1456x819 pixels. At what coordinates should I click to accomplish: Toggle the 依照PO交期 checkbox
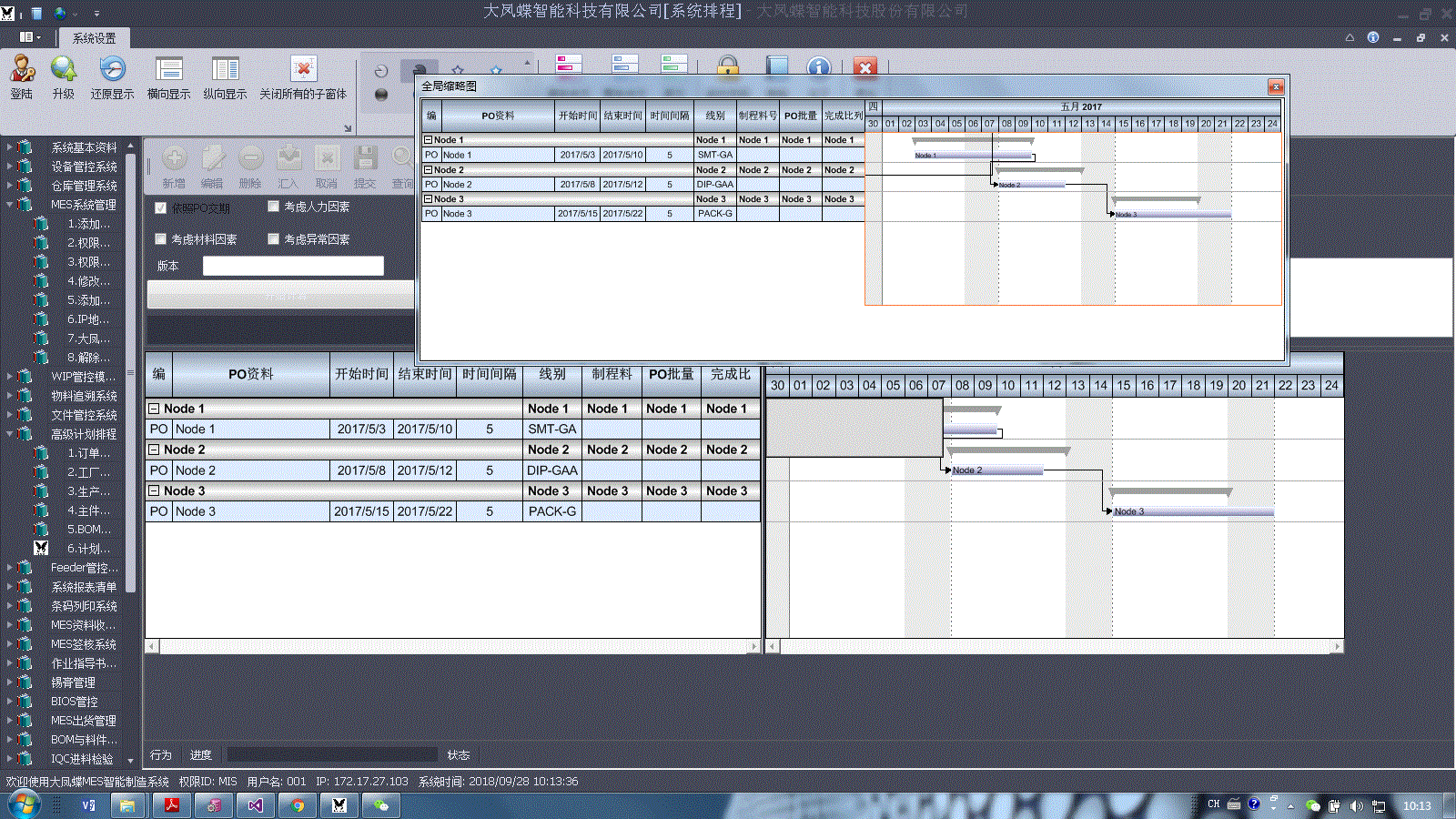click(161, 207)
